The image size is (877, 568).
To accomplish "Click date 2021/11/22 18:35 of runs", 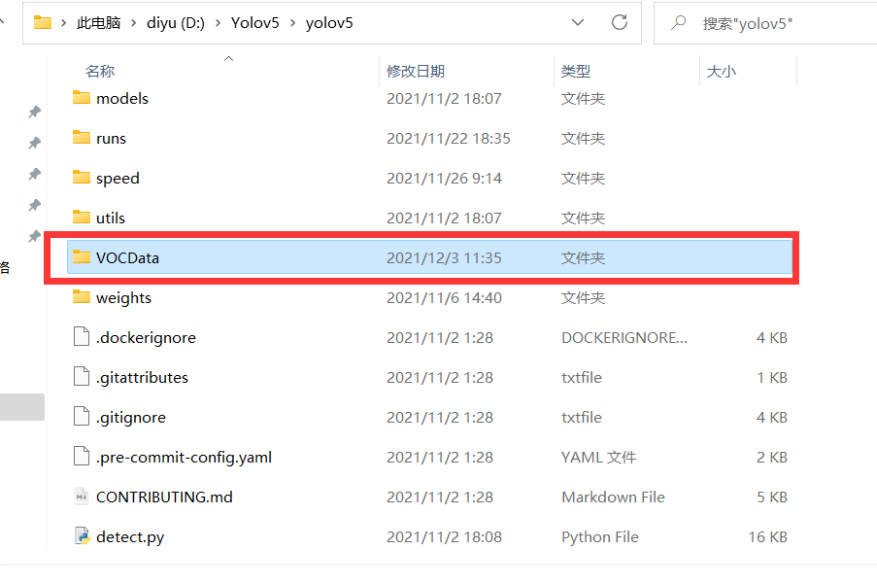I will (x=449, y=138).
